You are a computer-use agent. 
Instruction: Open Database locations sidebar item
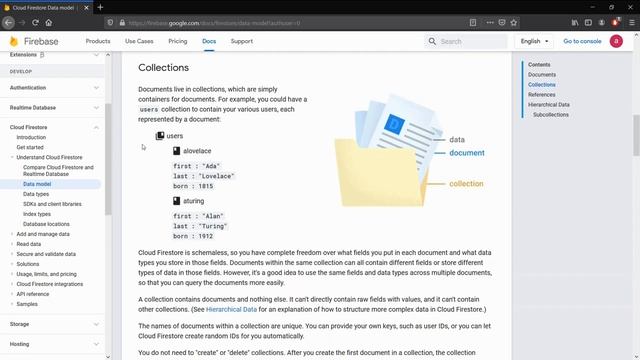(46, 224)
